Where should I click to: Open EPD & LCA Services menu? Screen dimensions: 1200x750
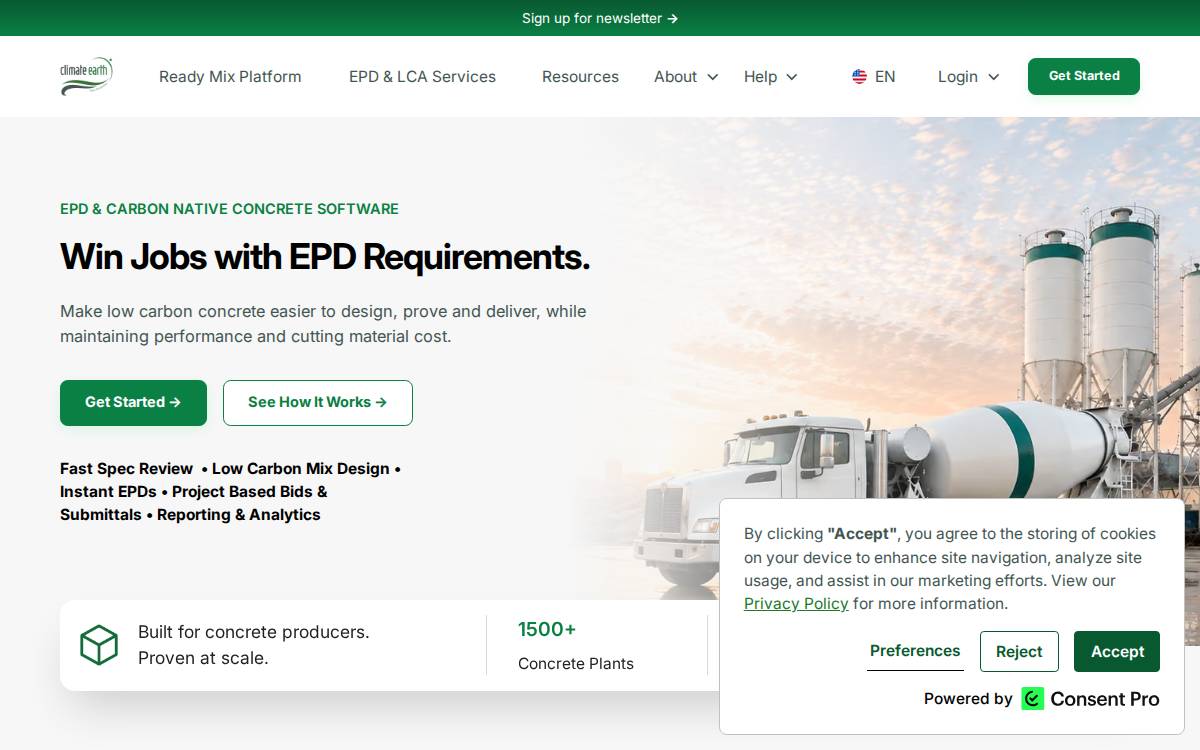point(422,76)
